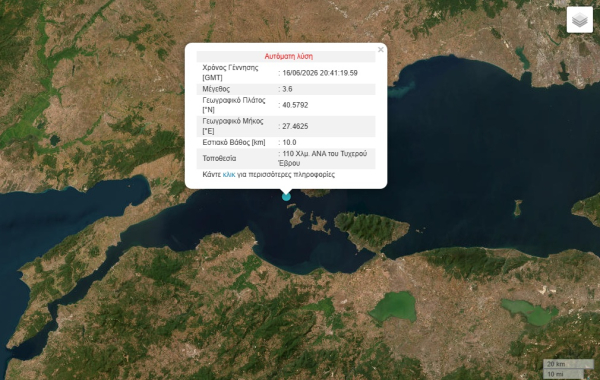
Task: Click the blue earthquake epicenter marker
Action: click(286, 197)
